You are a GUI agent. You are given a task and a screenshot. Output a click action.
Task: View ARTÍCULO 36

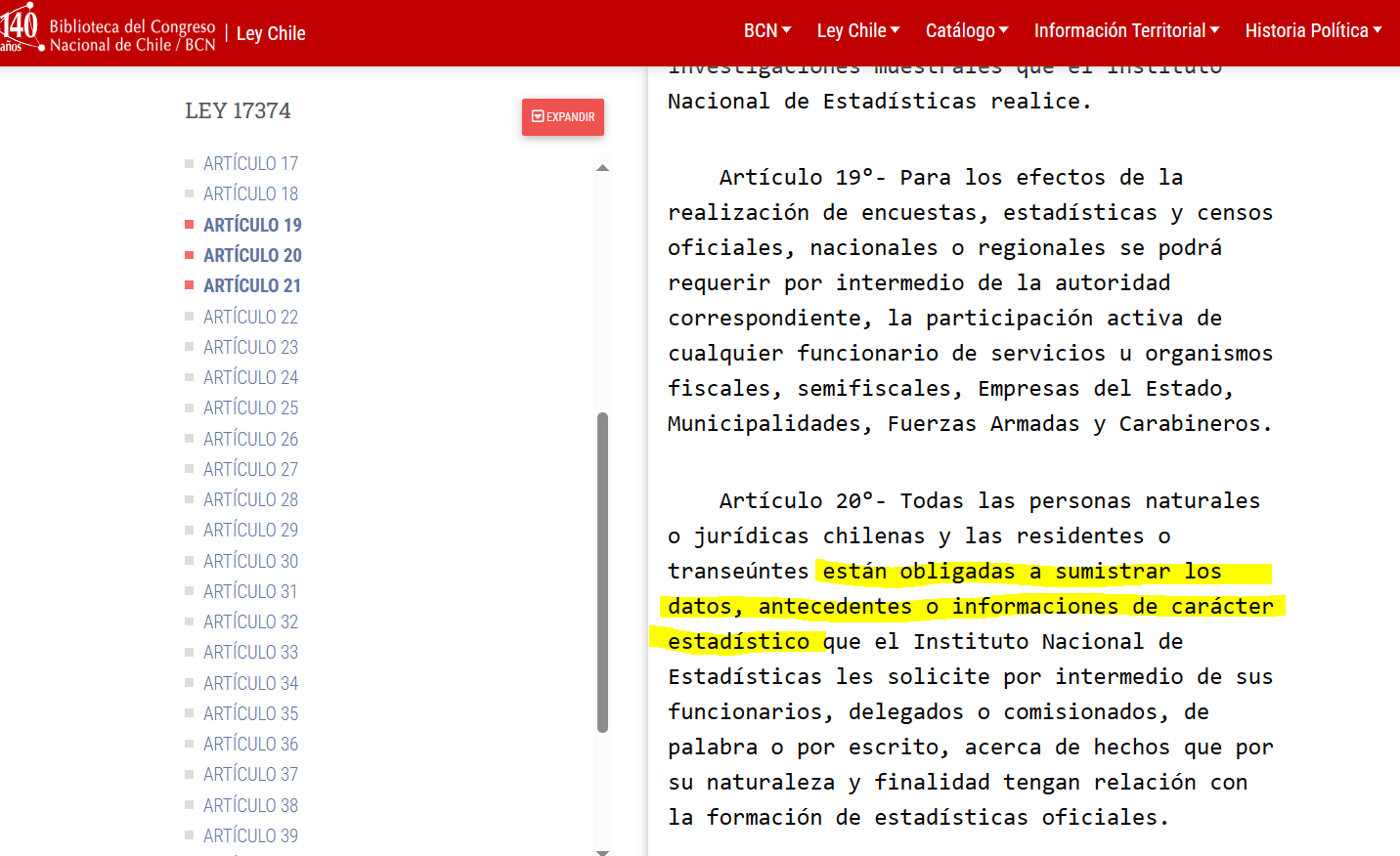[250, 744]
